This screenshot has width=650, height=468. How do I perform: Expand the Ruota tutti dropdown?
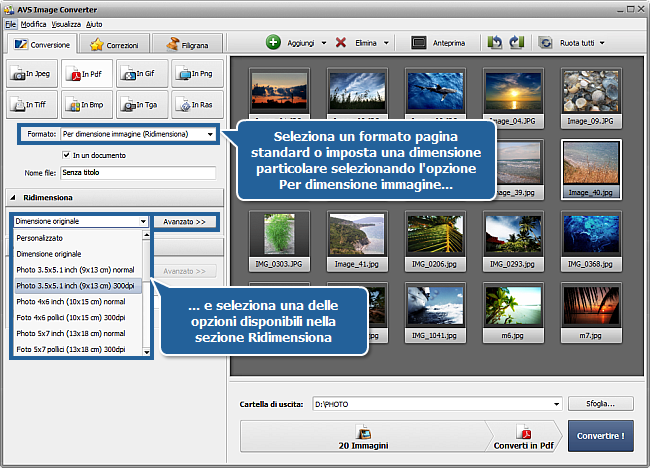pyautogui.click(x=602, y=43)
